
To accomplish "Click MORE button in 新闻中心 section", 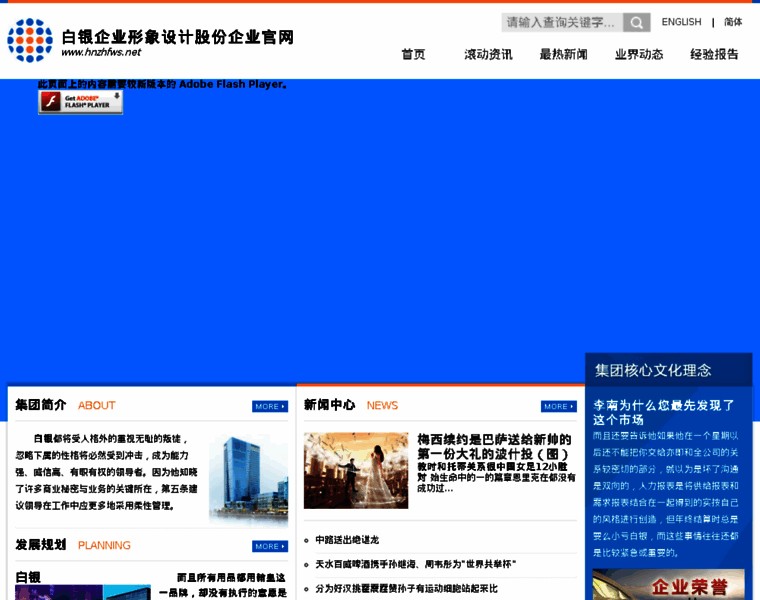I will tap(559, 406).
